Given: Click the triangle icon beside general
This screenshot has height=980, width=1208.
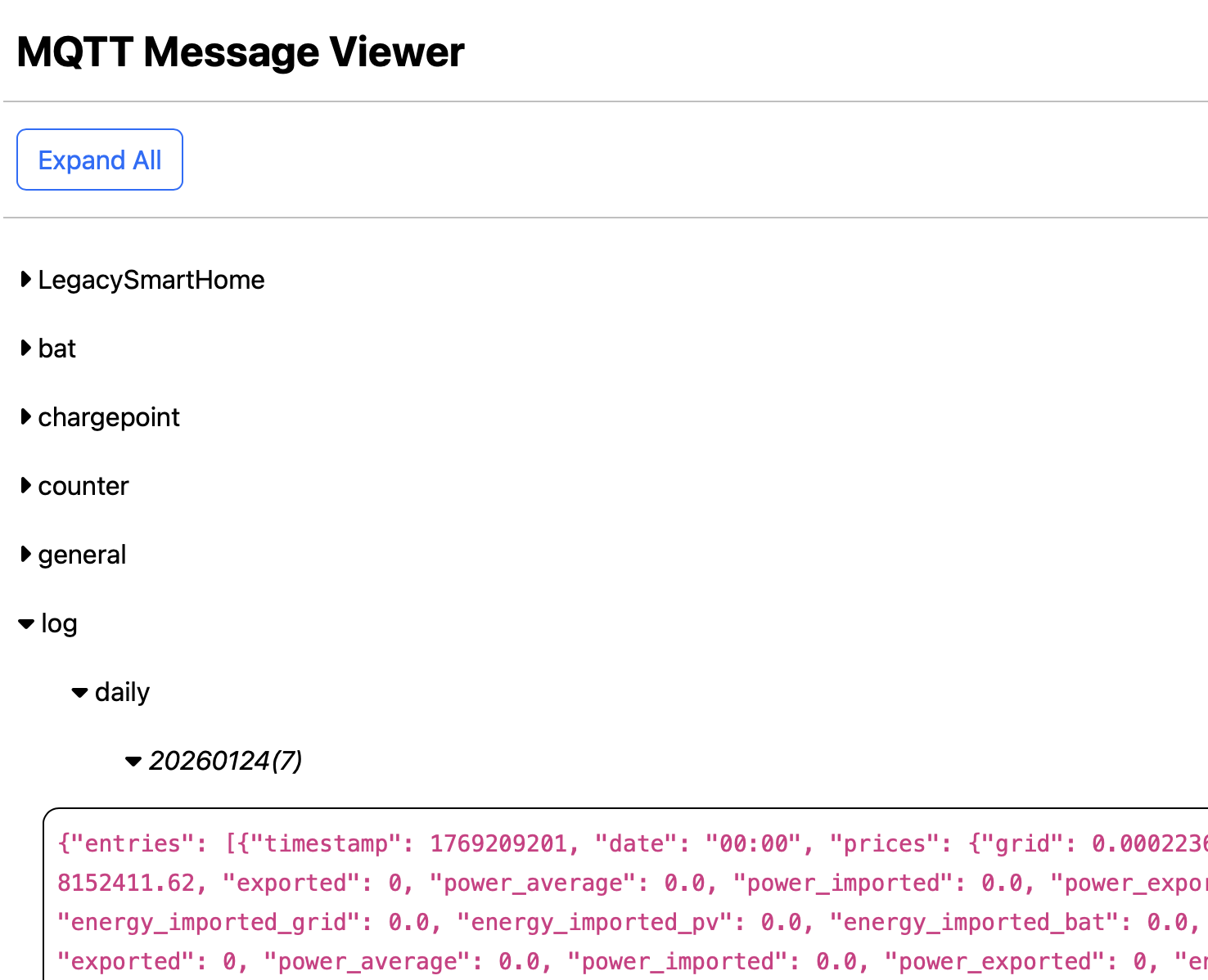Looking at the screenshot, I should click(25, 554).
